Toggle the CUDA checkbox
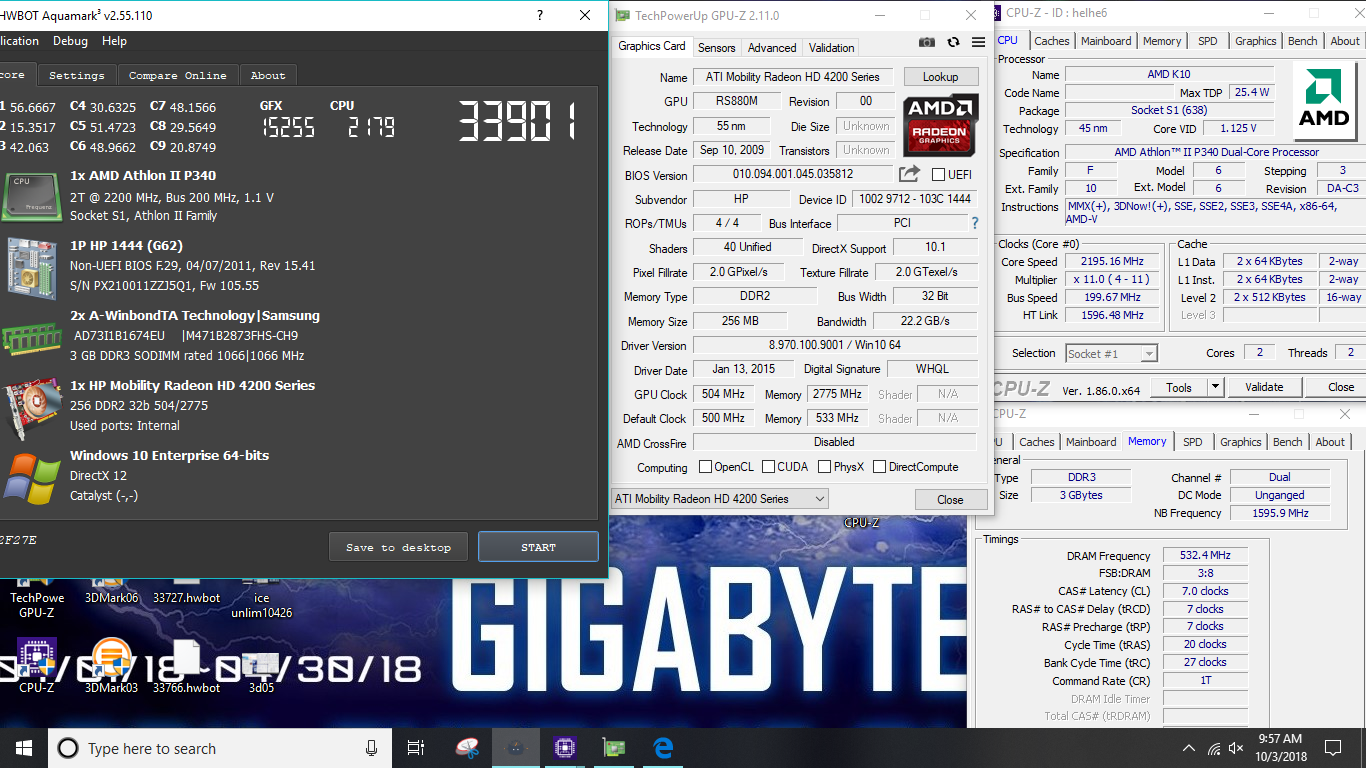This screenshot has height=768, width=1366. point(768,467)
